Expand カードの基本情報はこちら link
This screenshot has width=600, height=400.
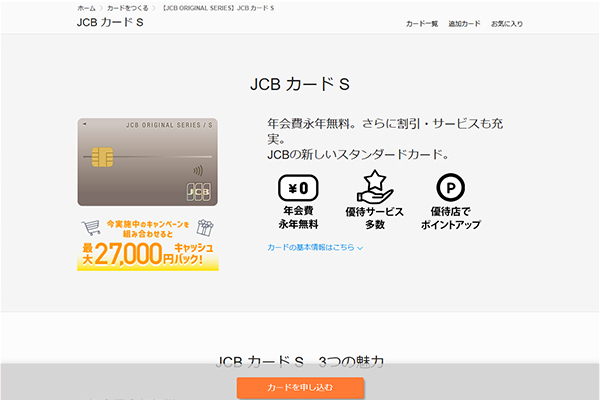point(315,248)
